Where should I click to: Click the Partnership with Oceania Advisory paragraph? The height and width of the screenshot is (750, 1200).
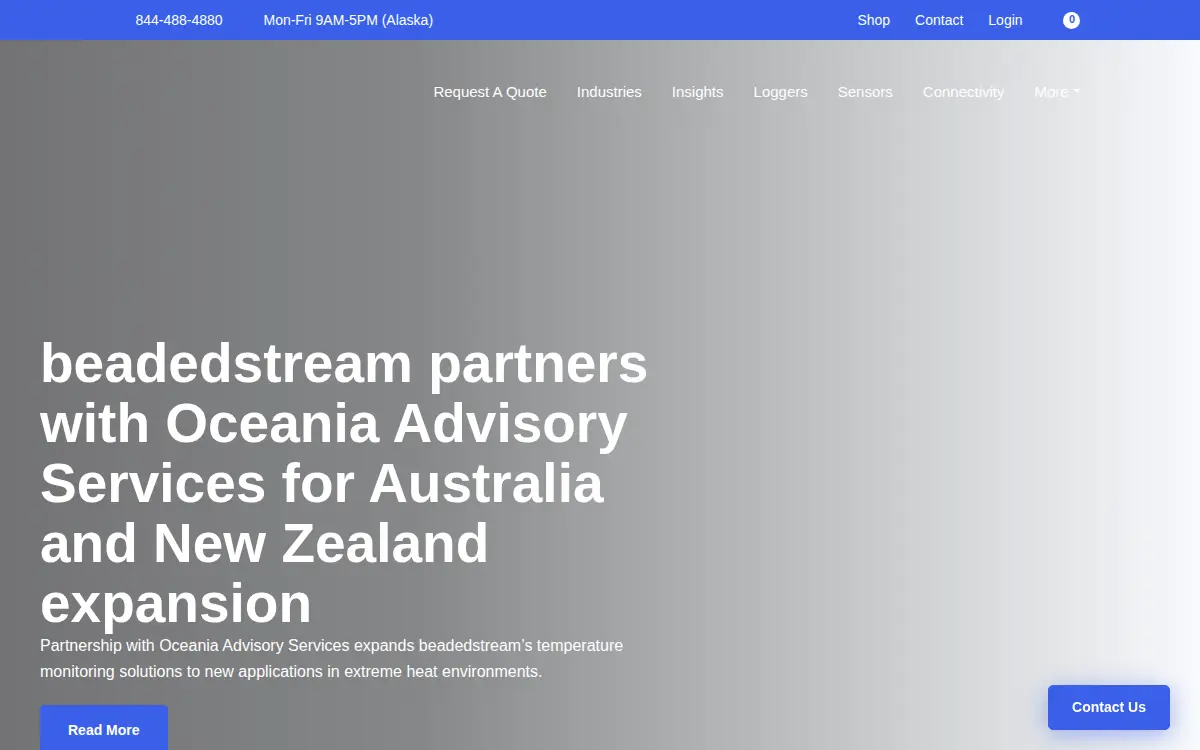point(332,658)
